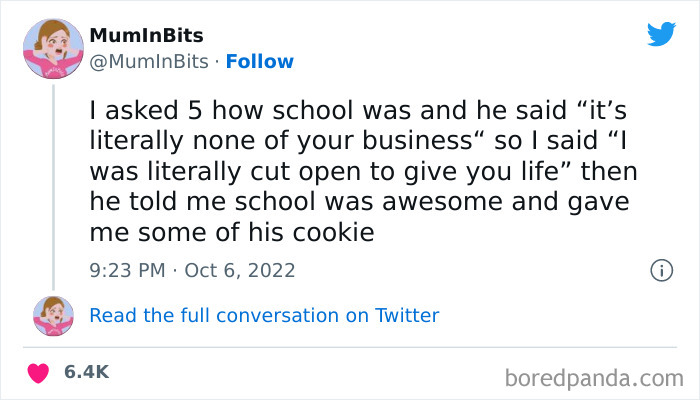The width and height of the screenshot is (700, 400).
Task: Like the tweet with the heart icon
Action: coord(40,372)
